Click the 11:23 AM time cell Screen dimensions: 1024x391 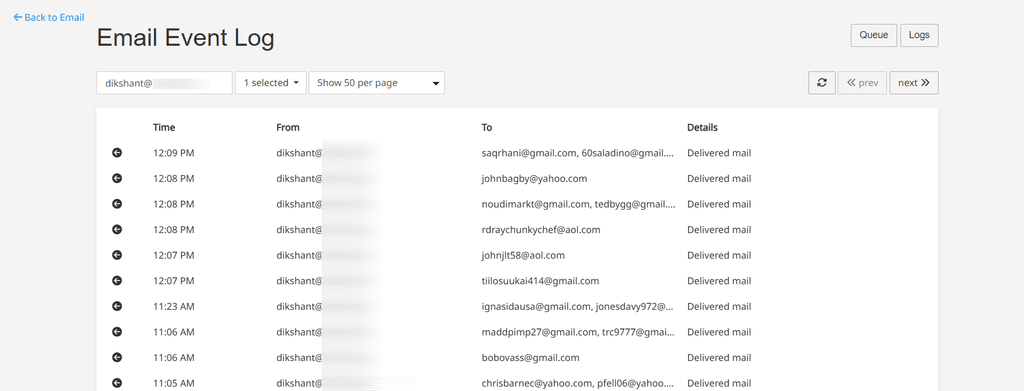point(174,306)
